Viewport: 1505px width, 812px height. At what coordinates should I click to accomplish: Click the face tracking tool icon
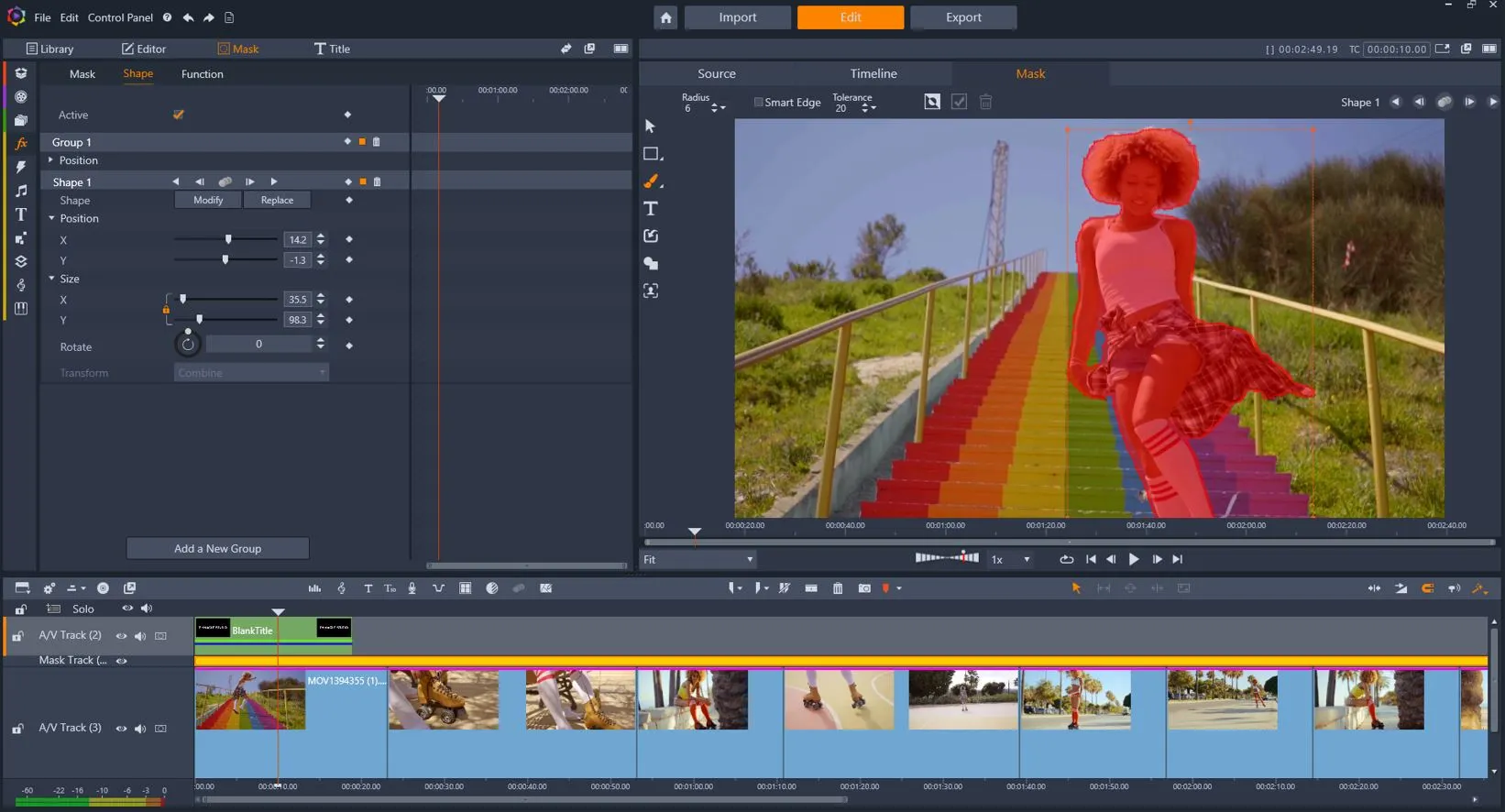(x=651, y=291)
